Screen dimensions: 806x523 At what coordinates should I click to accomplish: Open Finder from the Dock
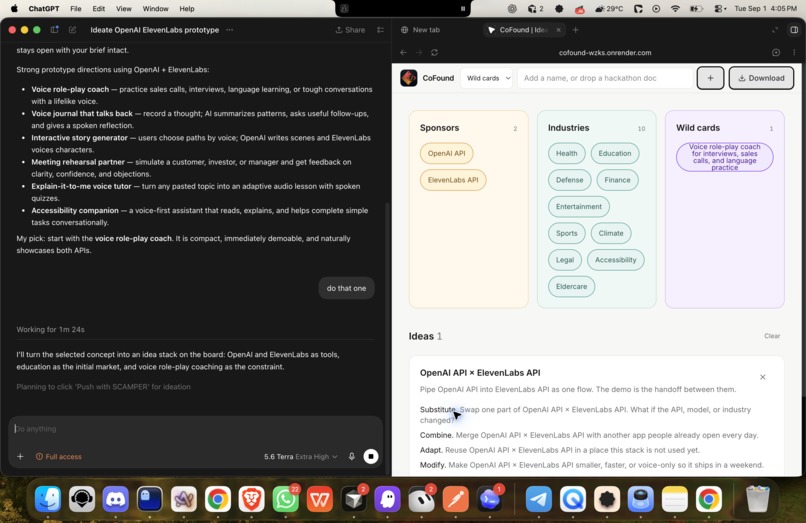coord(48,499)
